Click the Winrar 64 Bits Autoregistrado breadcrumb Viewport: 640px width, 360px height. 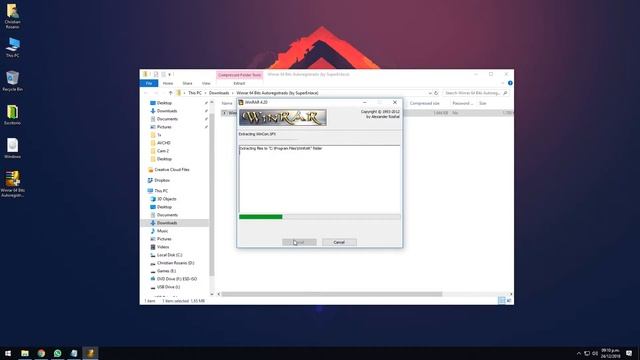(x=277, y=93)
